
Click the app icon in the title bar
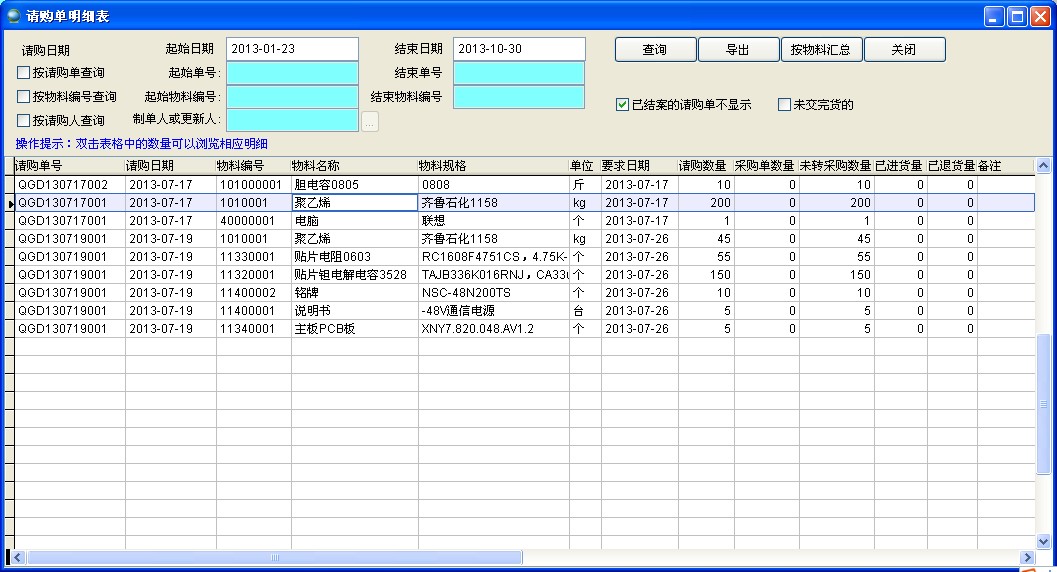point(13,15)
